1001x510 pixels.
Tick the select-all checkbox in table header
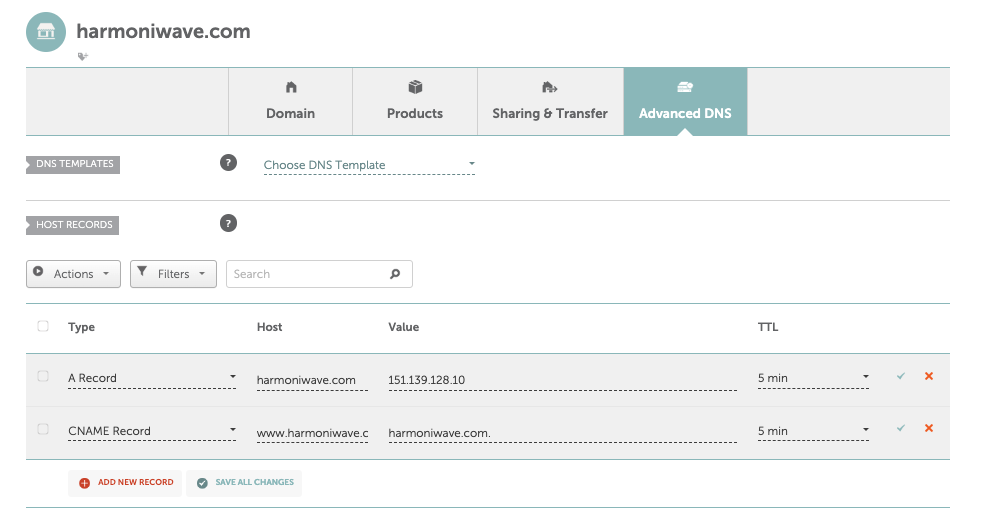(x=43, y=326)
